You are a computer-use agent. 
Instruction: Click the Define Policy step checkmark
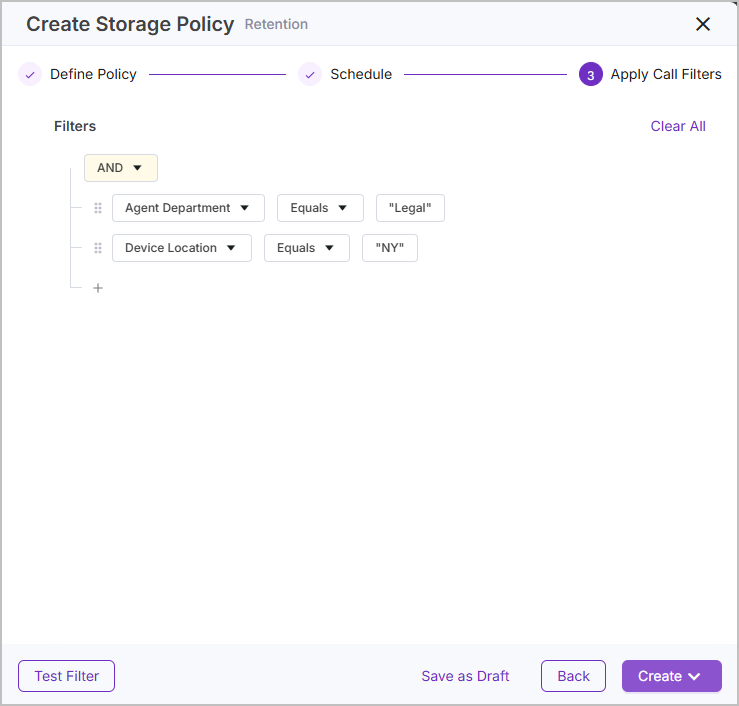point(30,74)
